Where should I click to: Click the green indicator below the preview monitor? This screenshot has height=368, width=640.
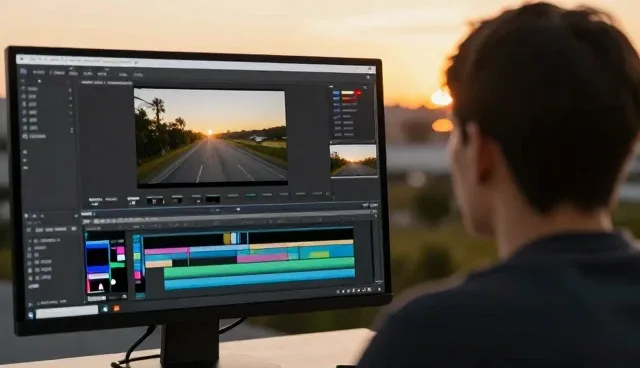(250, 195)
